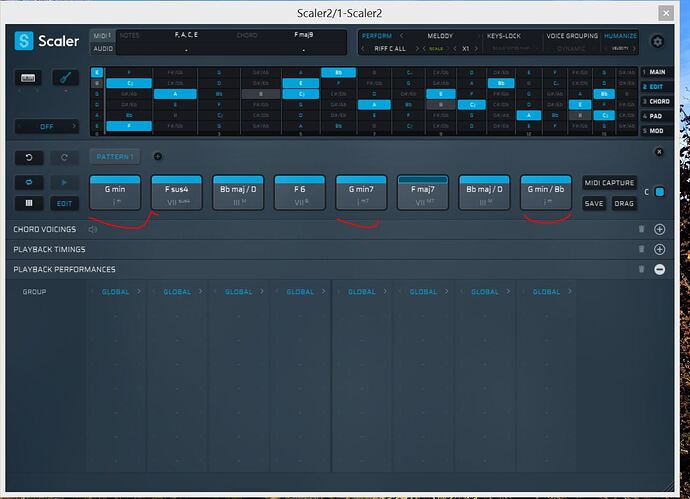Switch to the 5 MOD page
This screenshot has height=499, width=690.
click(654, 131)
